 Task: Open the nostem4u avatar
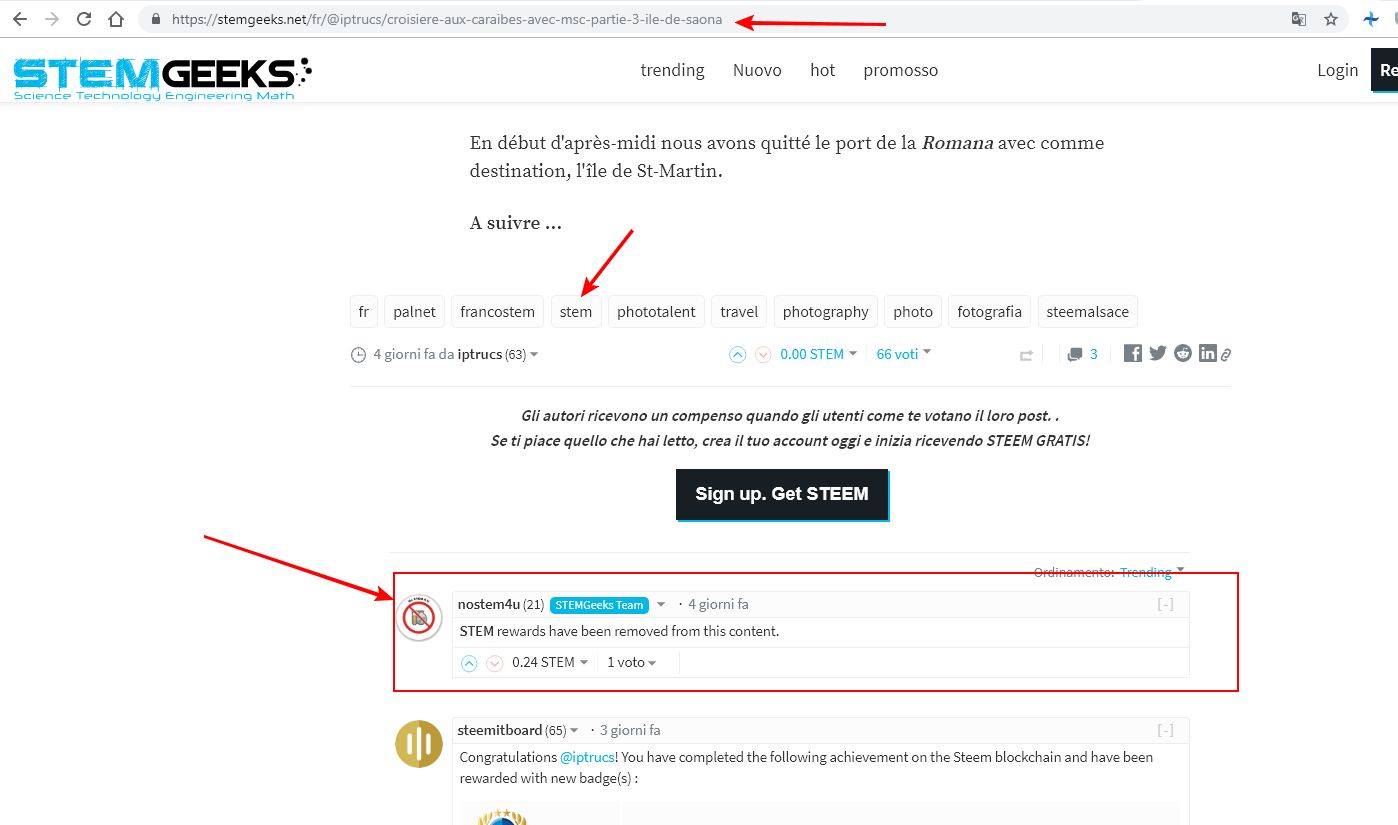coord(419,617)
